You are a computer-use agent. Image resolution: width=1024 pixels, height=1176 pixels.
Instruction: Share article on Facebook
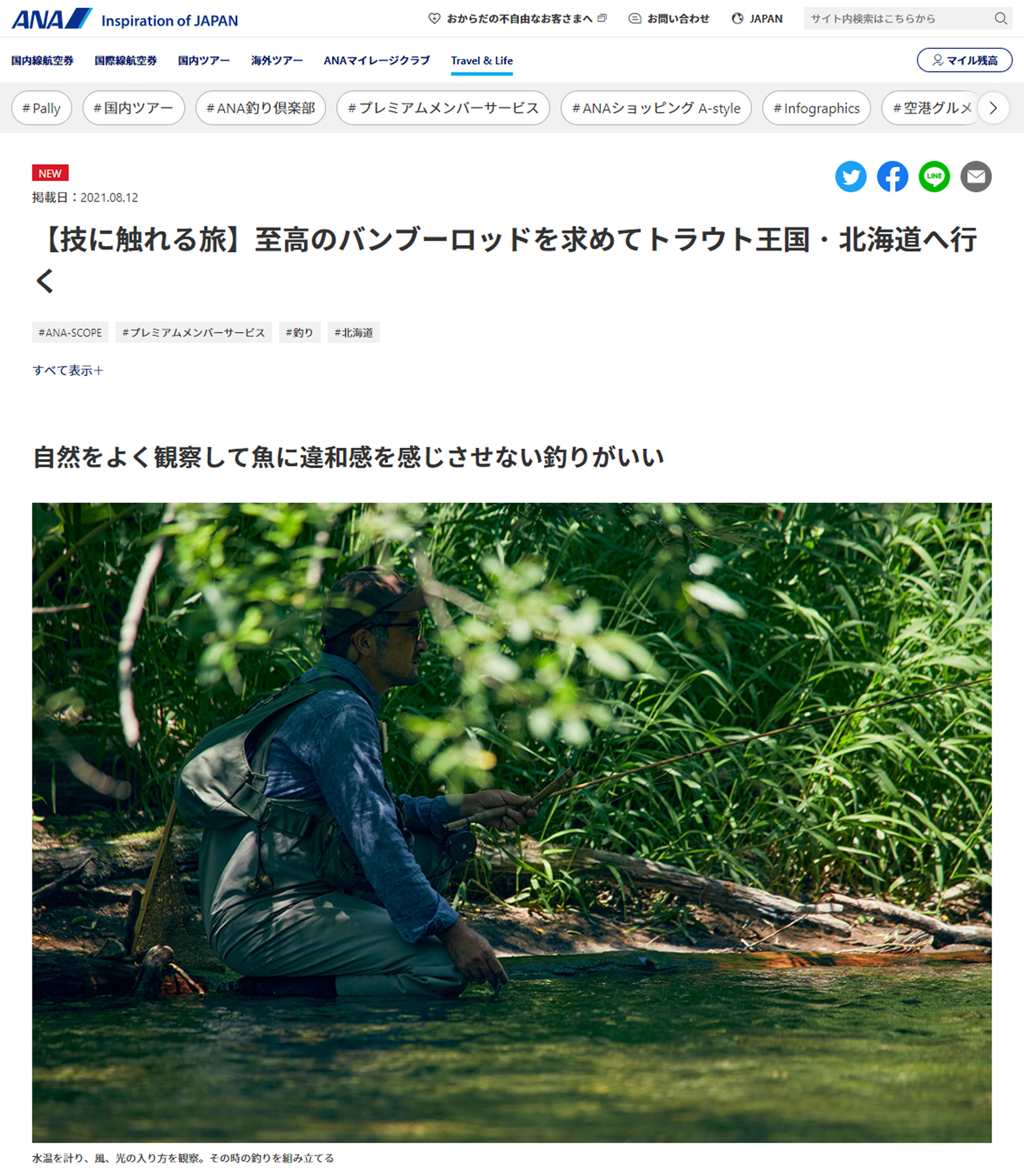click(893, 177)
